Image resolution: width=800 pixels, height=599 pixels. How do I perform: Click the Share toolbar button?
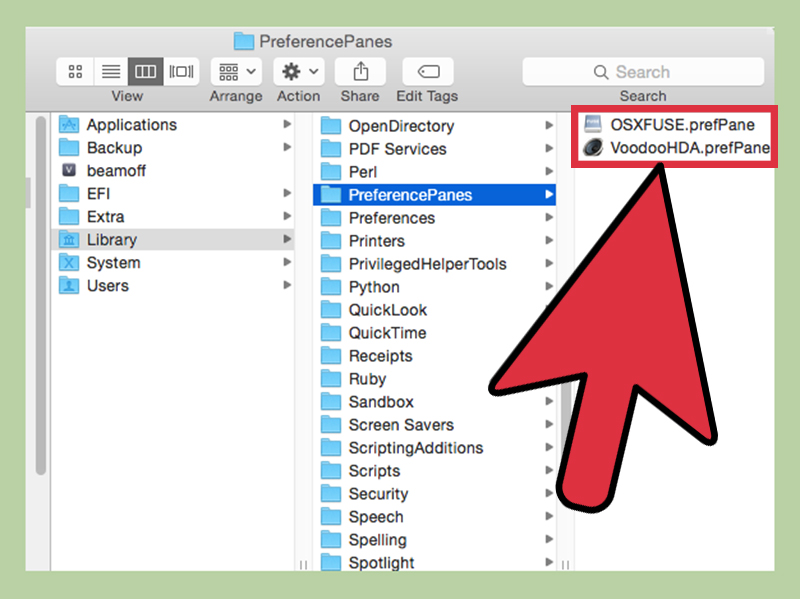pos(360,71)
